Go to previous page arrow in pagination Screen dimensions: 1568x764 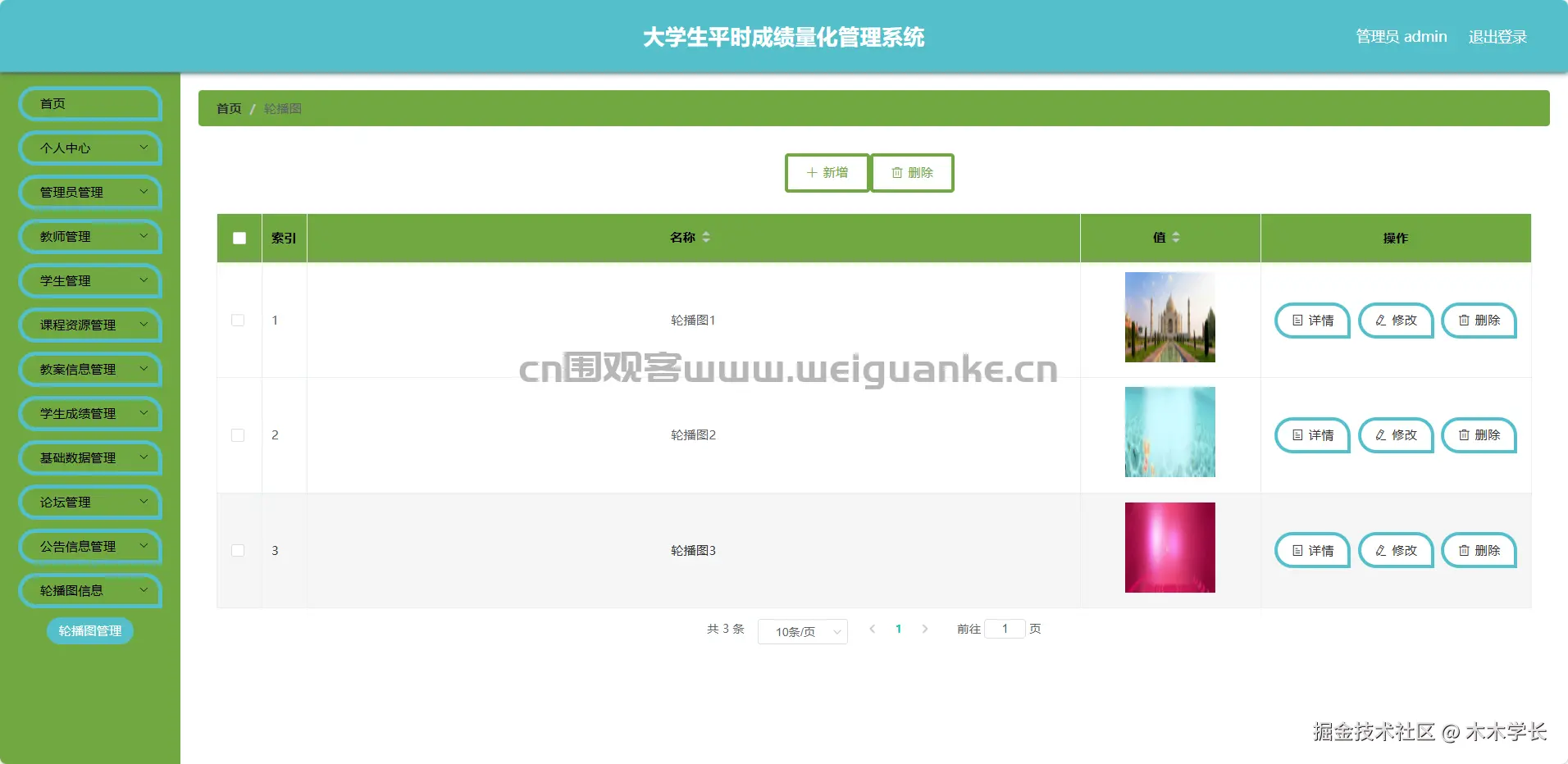coord(873,629)
